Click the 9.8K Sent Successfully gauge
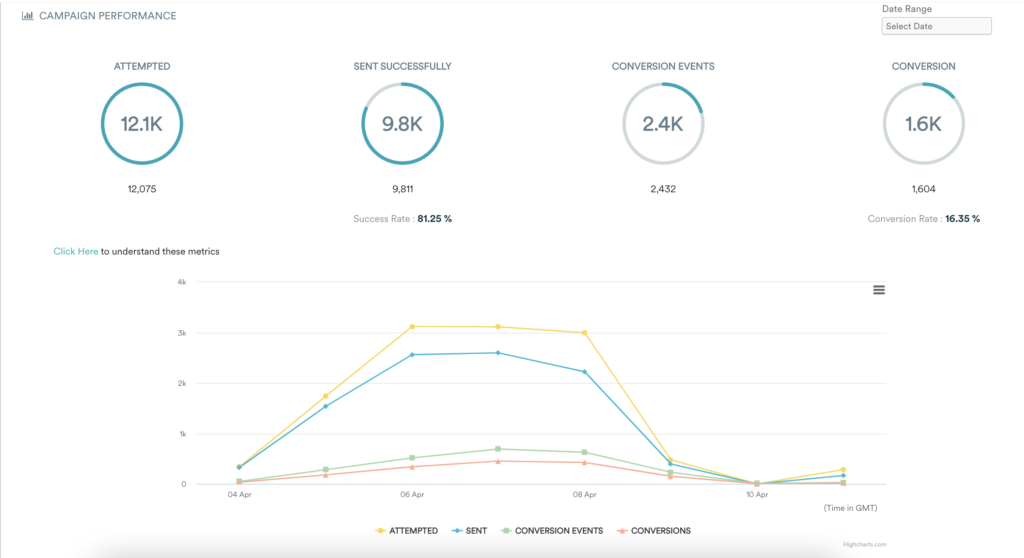 pos(402,123)
